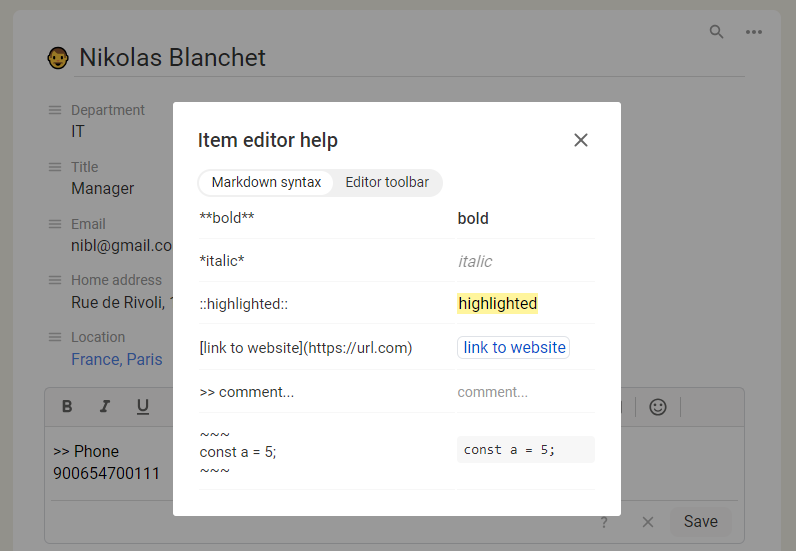The height and width of the screenshot is (551, 796).
Task: Open the France, Paris location link
Action: click(116, 359)
